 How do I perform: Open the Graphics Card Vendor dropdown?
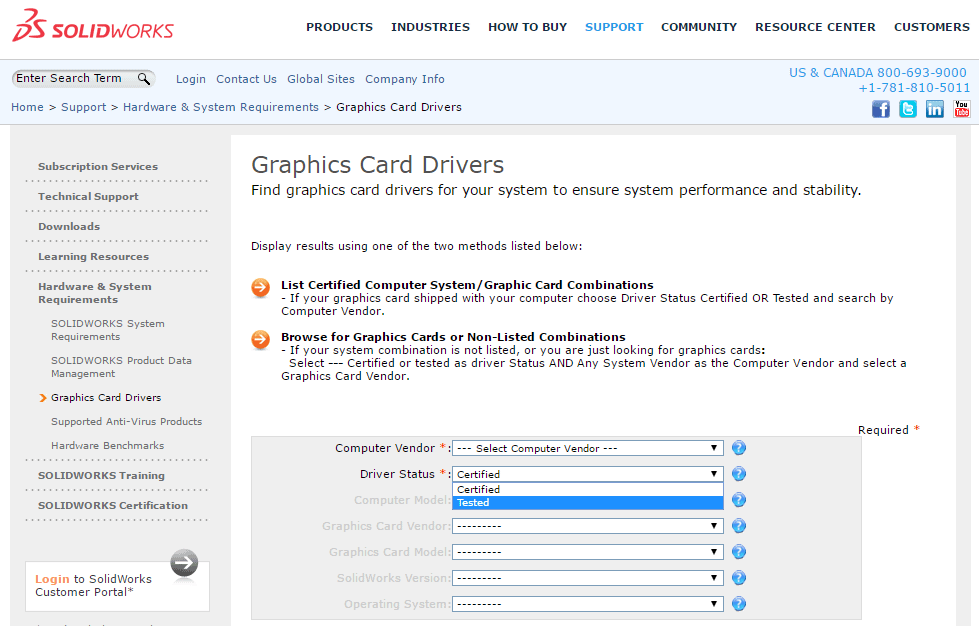pos(588,526)
